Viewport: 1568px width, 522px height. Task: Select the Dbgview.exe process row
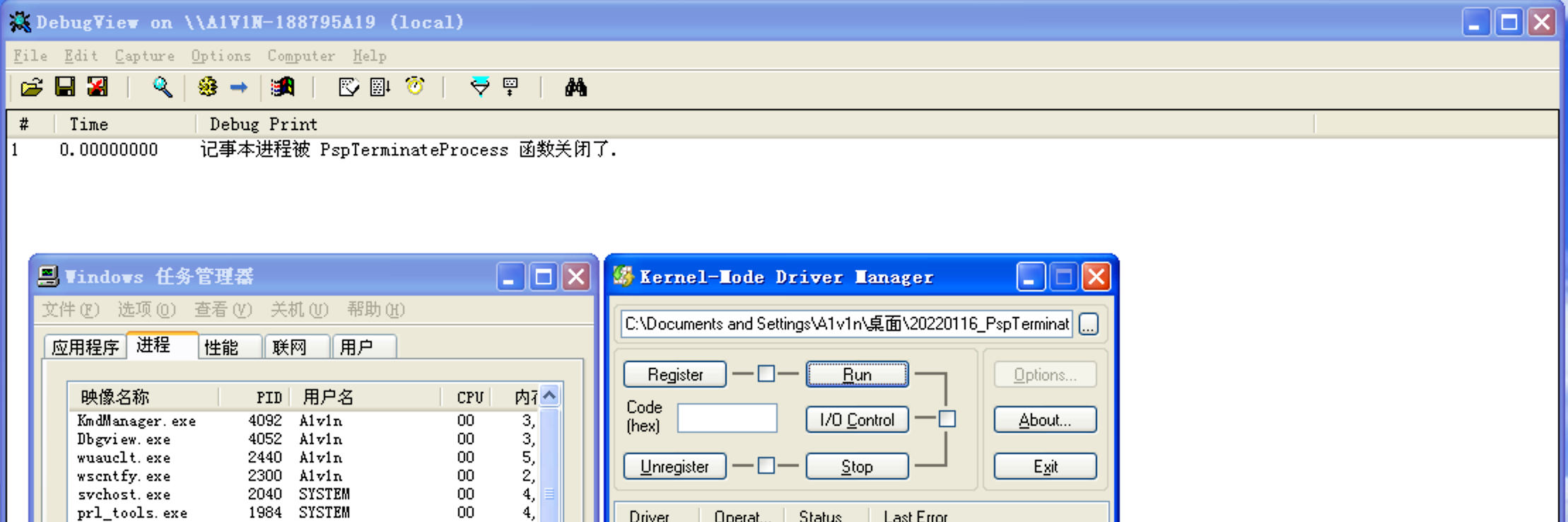305,439
